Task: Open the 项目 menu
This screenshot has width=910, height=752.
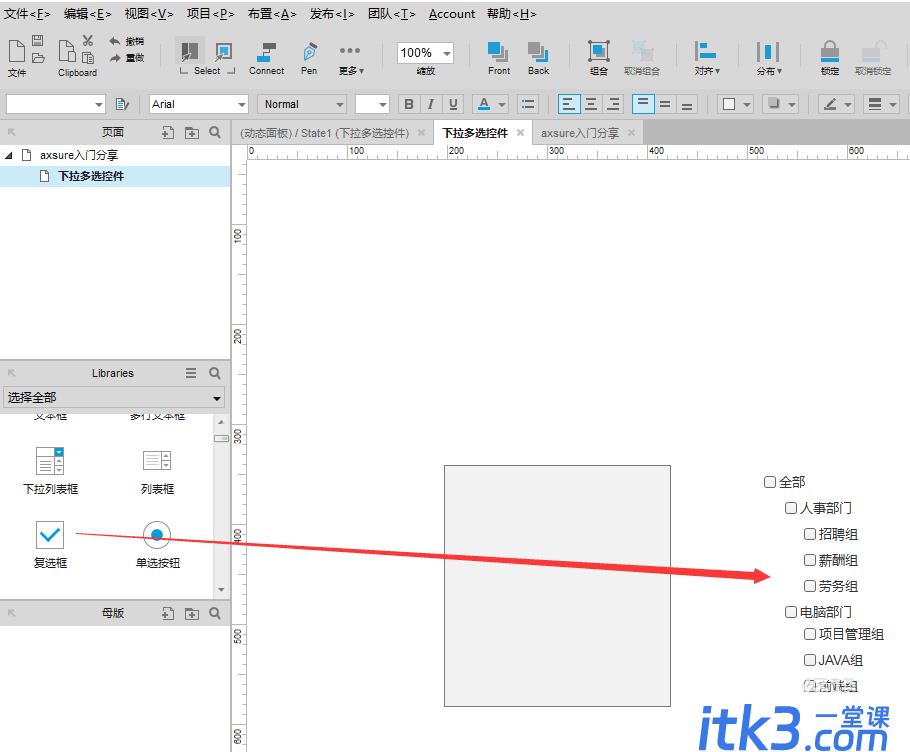Action: tap(210, 14)
